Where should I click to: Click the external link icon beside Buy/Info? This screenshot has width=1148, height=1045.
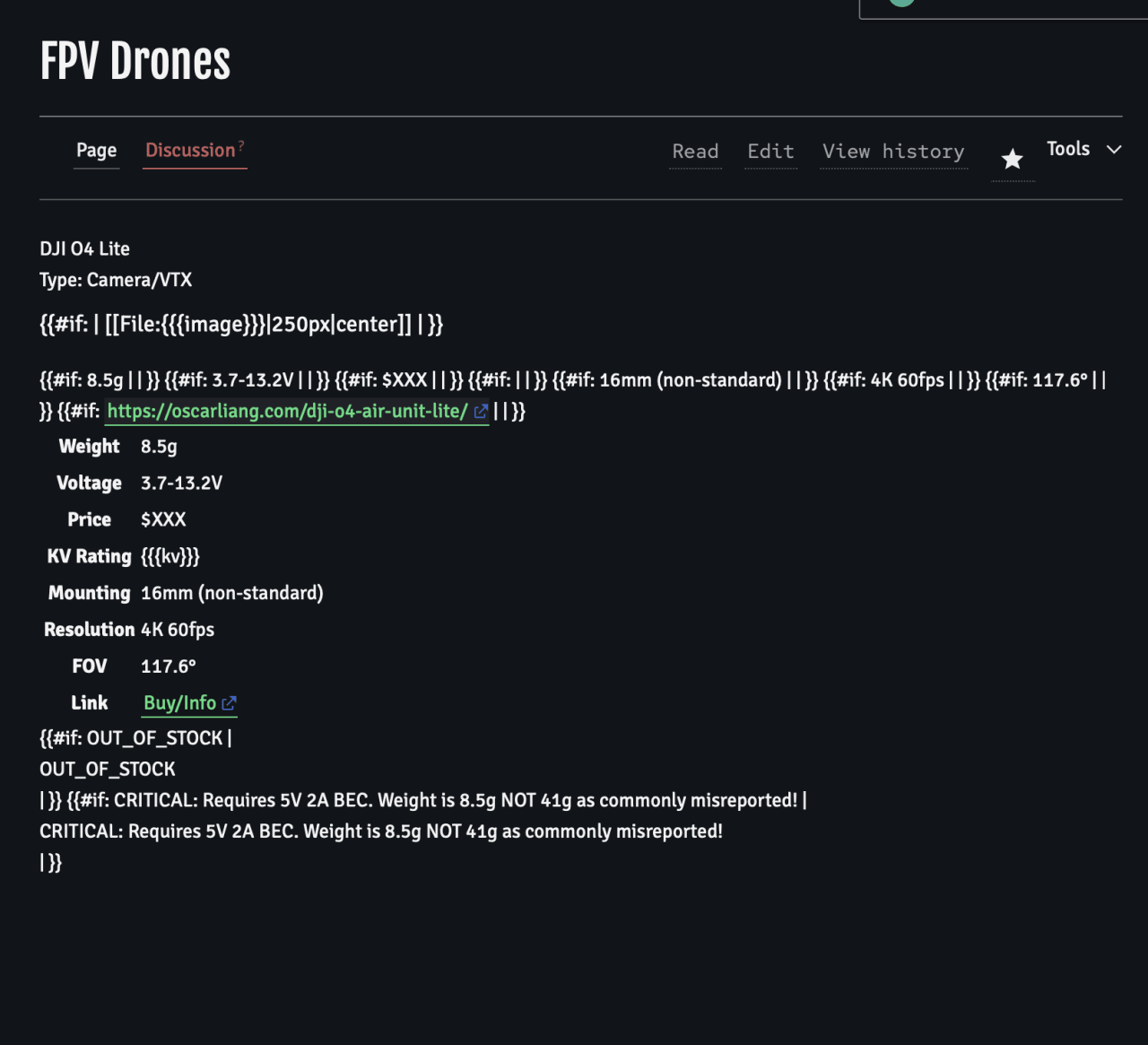tap(230, 703)
